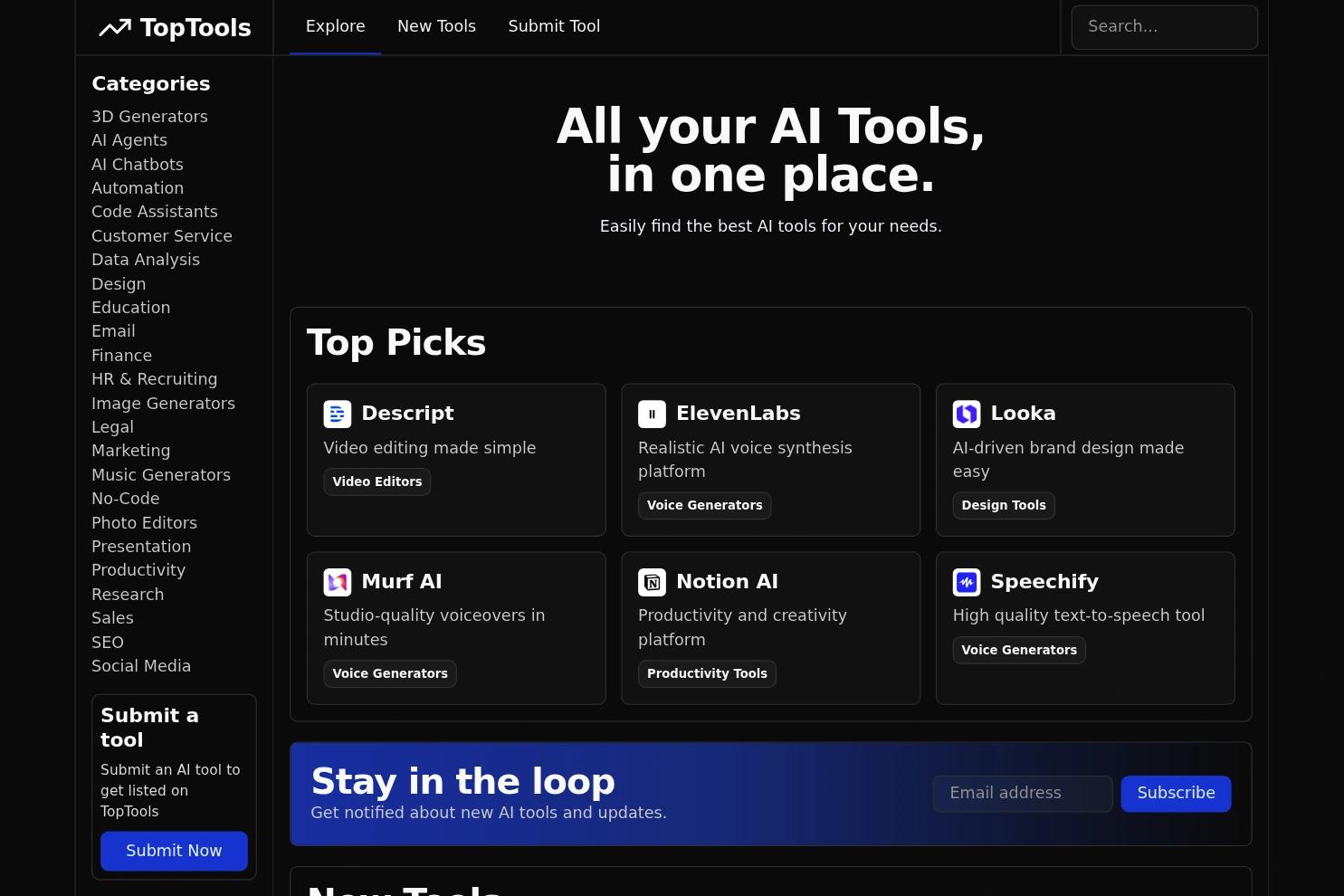
Task: Click the TopTools trending arrow logo icon
Action: click(x=115, y=28)
